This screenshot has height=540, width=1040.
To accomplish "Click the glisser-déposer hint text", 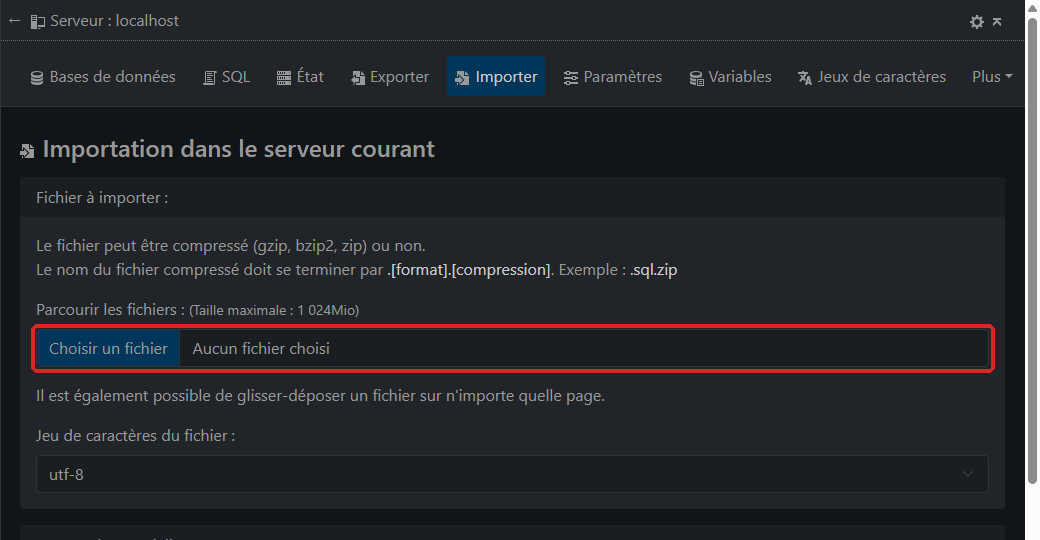I will pos(320,396).
